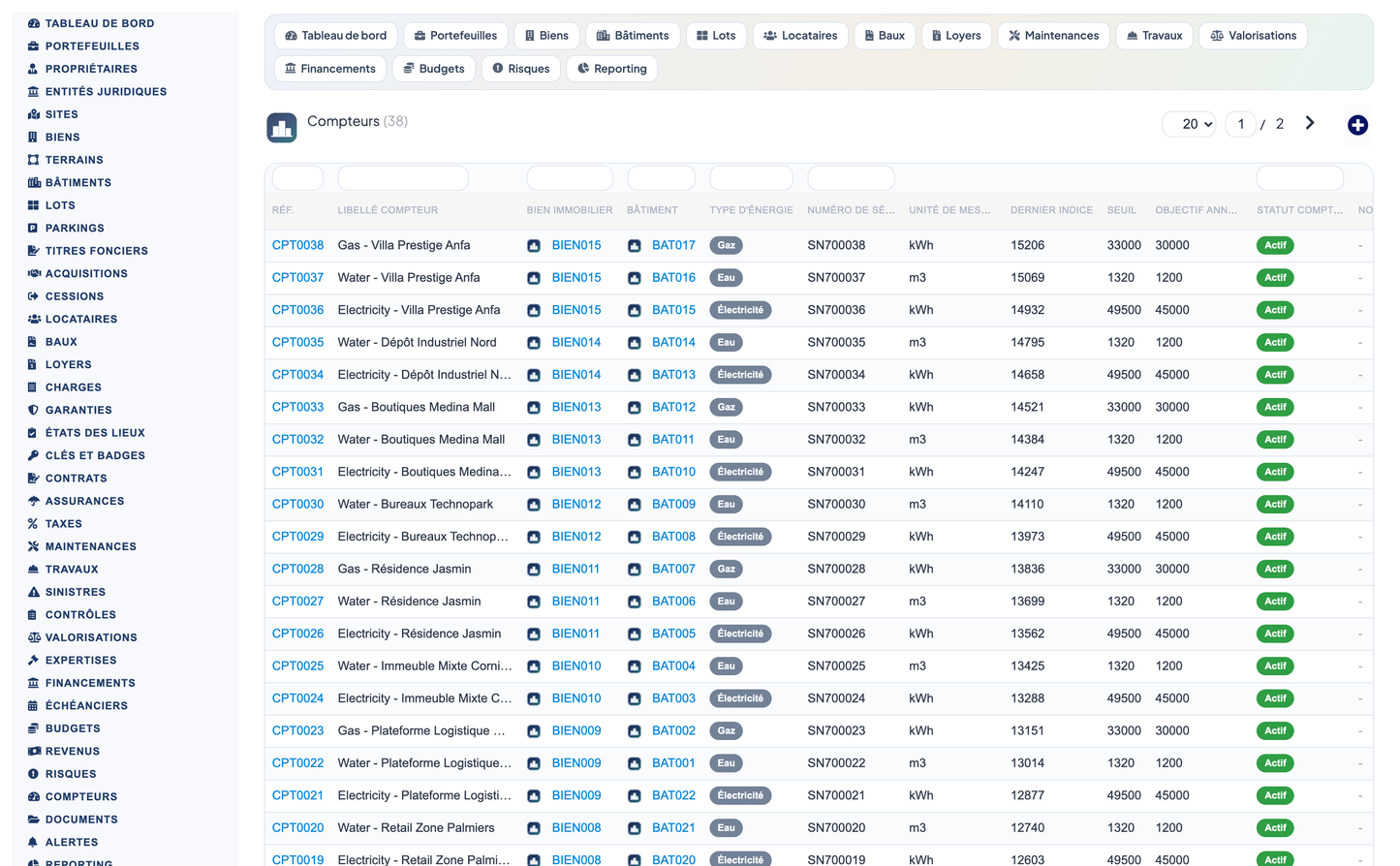Viewport: 1400px width, 866px height.
Task: Click the Réf. filter input field
Action: click(297, 178)
